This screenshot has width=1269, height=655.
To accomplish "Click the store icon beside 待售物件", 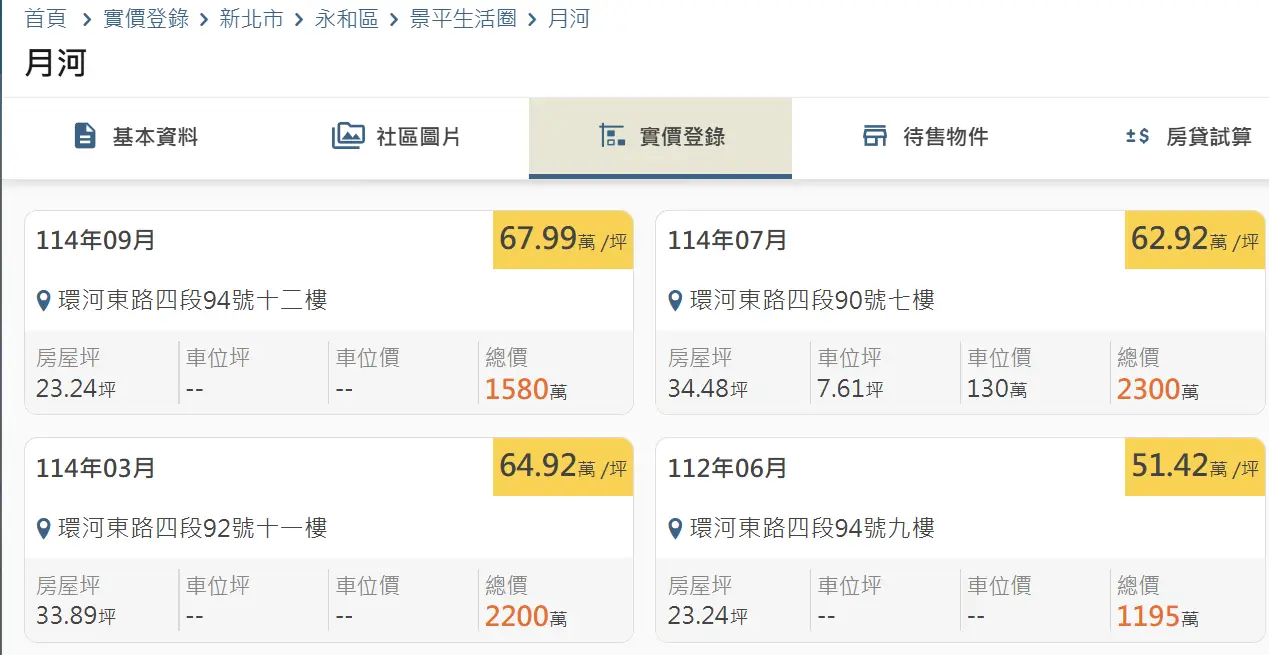I will (875, 136).
